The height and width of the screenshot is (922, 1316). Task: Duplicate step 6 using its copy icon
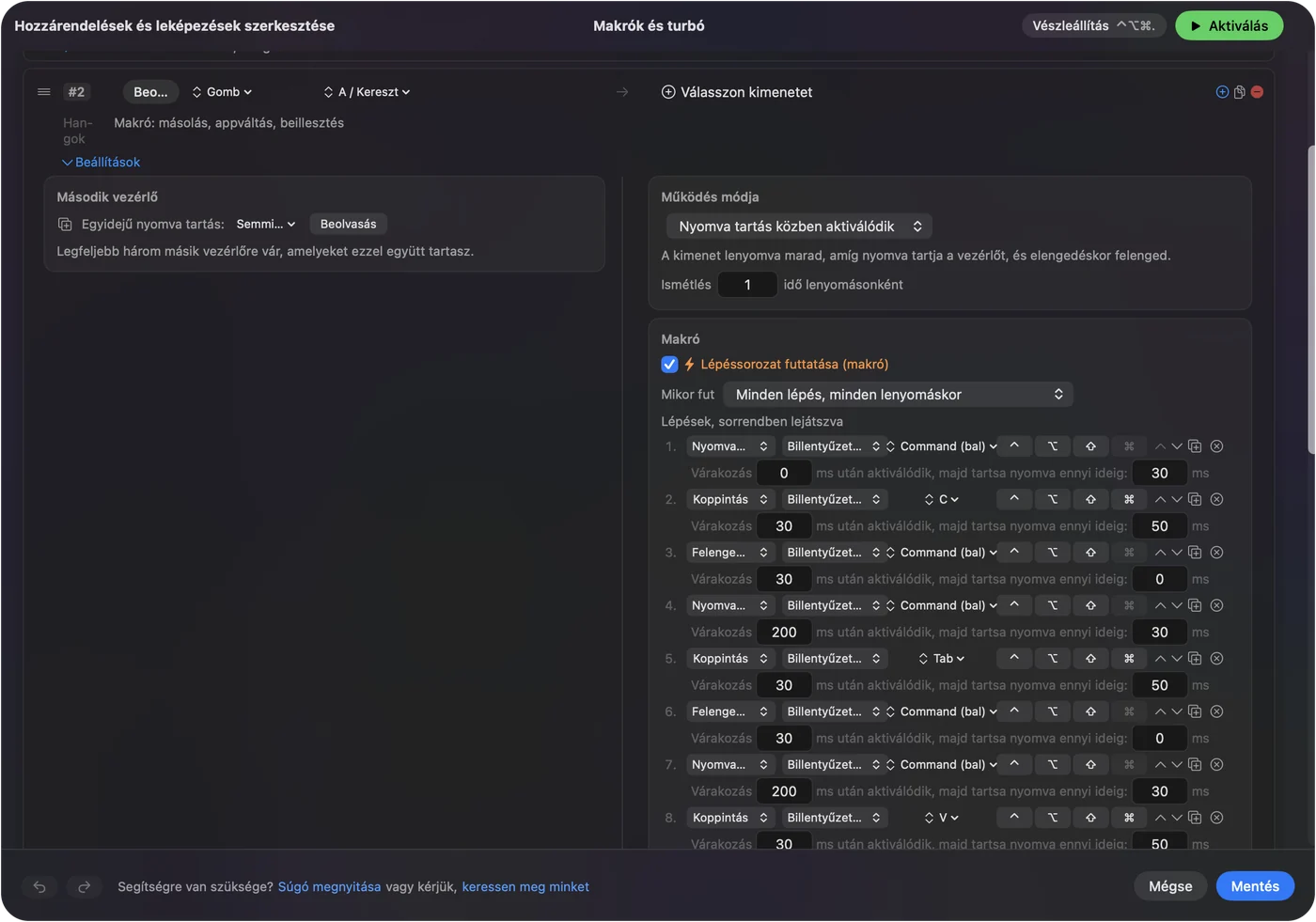pos(1195,711)
